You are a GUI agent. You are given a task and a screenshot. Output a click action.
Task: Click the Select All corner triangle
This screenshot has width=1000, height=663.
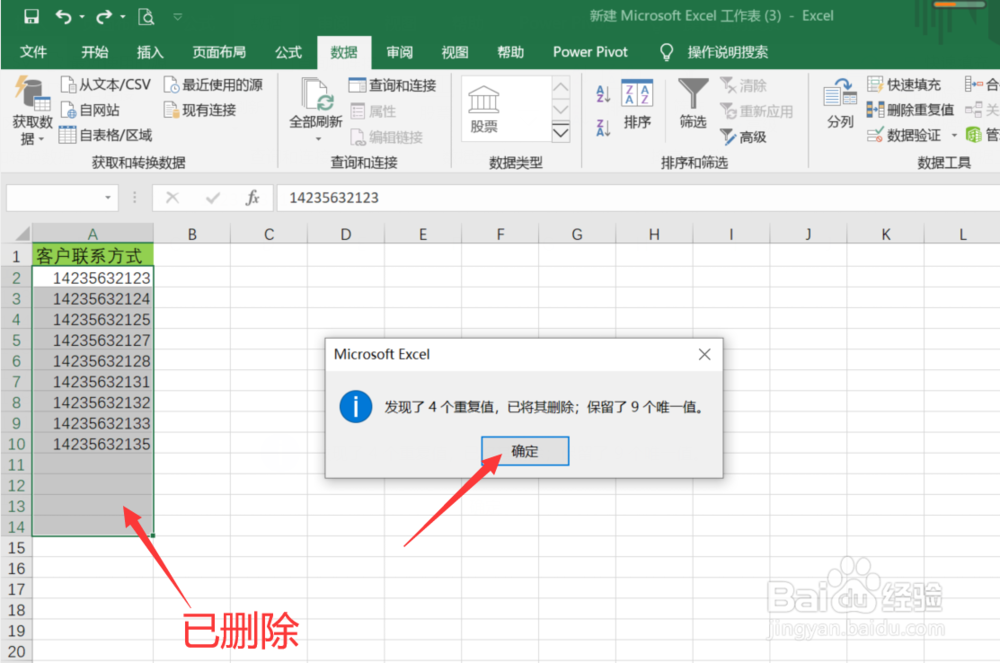point(23,234)
